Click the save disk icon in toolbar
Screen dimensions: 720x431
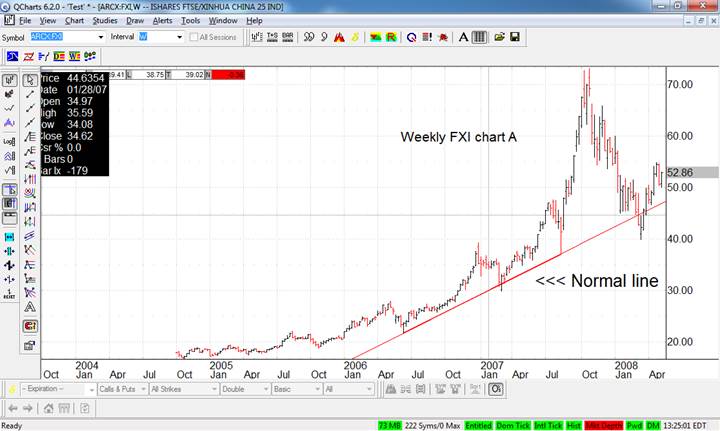coord(515,37)
